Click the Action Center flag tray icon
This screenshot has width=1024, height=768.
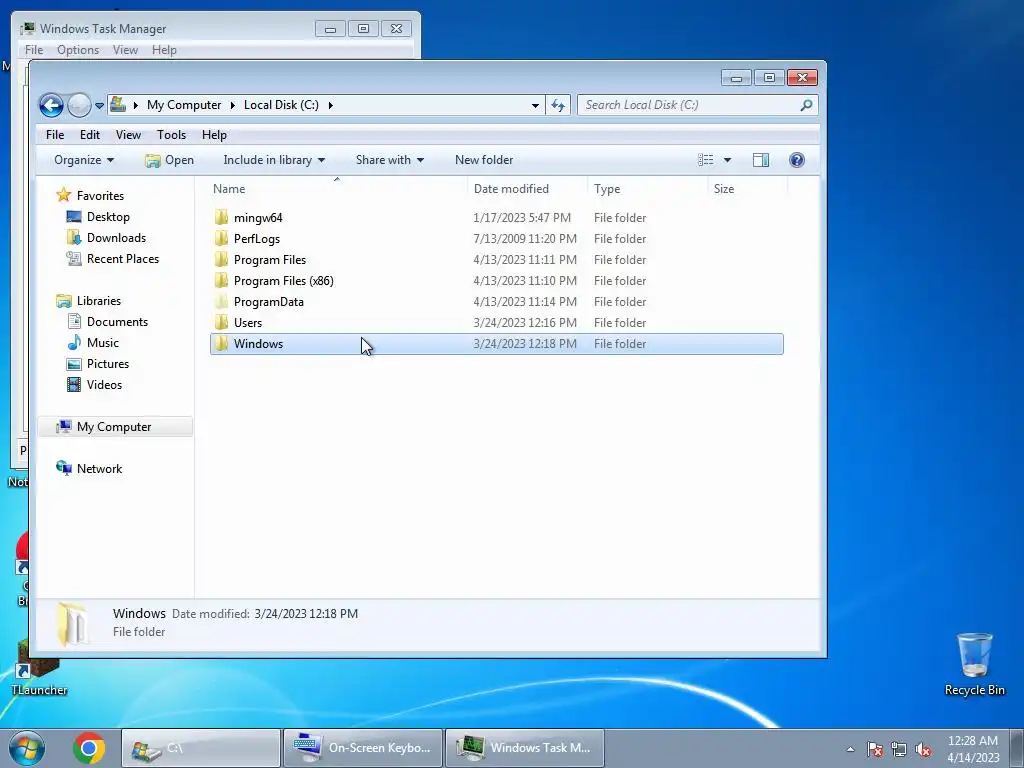(x=875, y=749)
